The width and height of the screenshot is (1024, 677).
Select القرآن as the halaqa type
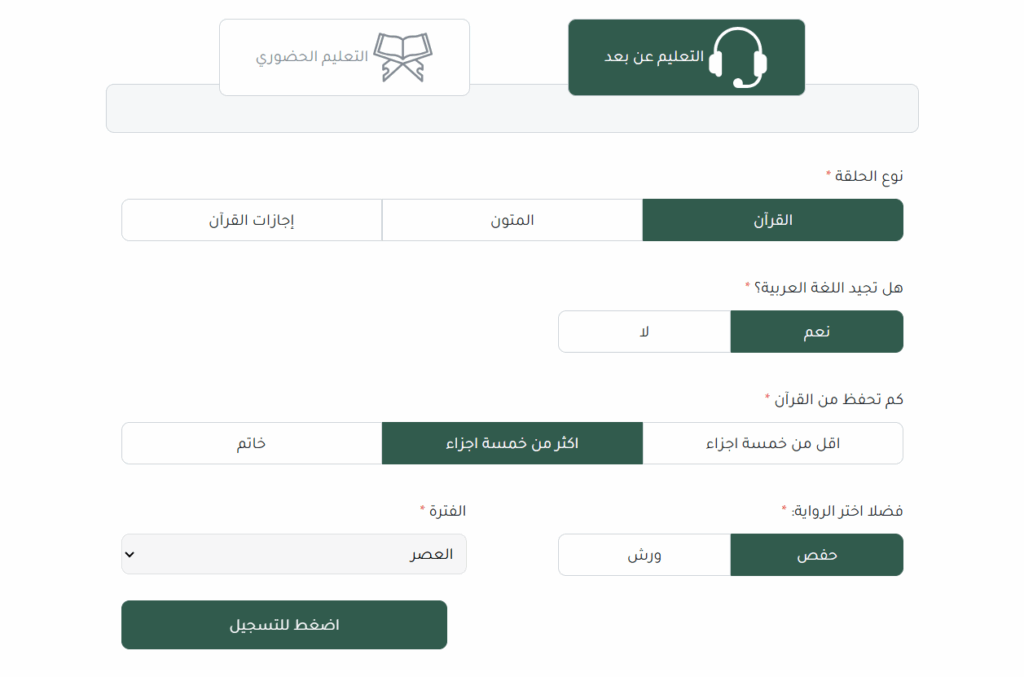[x=773, y=220]
